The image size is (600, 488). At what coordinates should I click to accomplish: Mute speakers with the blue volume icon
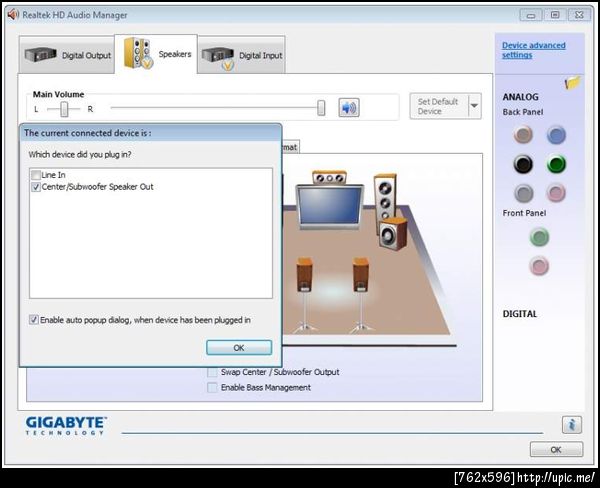click(349, 108)
